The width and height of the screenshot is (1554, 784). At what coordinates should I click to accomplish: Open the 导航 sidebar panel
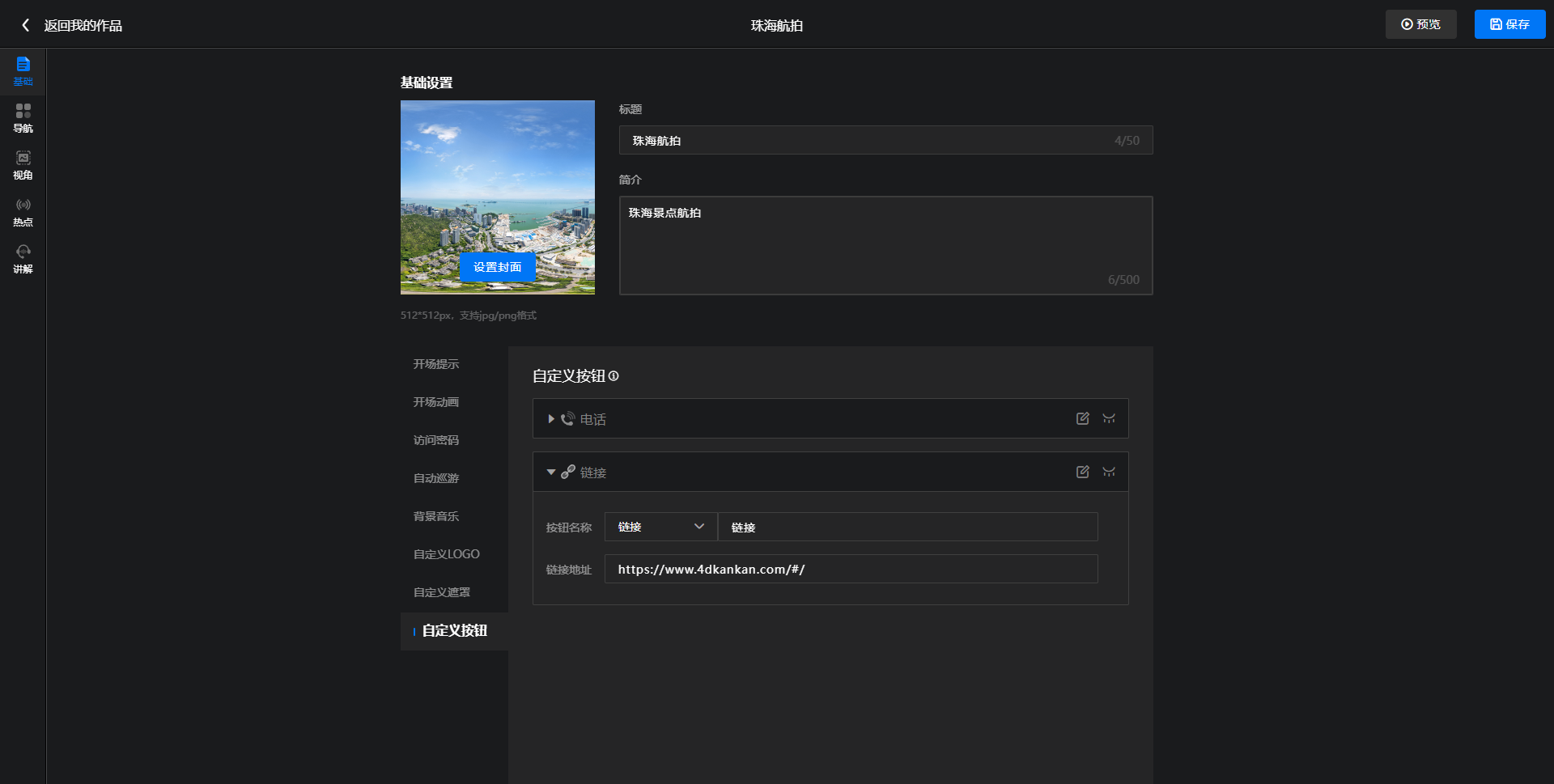click(23, 117)
